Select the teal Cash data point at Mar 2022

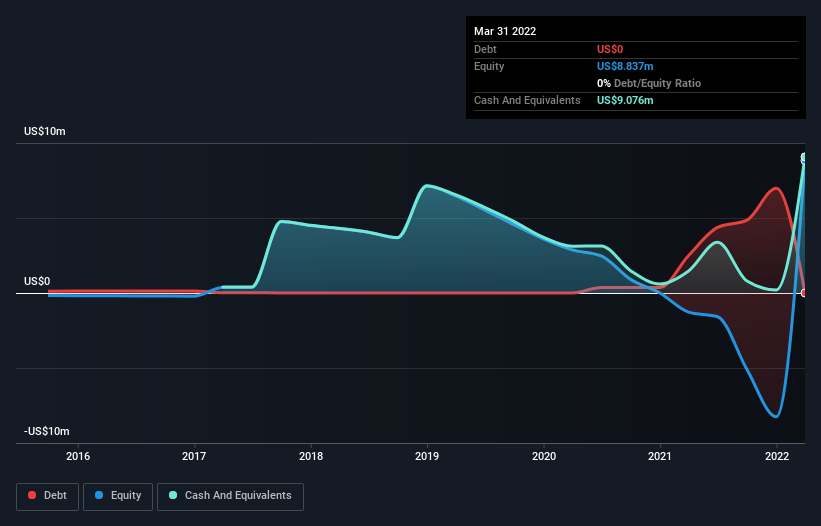[x=804, y=157]
